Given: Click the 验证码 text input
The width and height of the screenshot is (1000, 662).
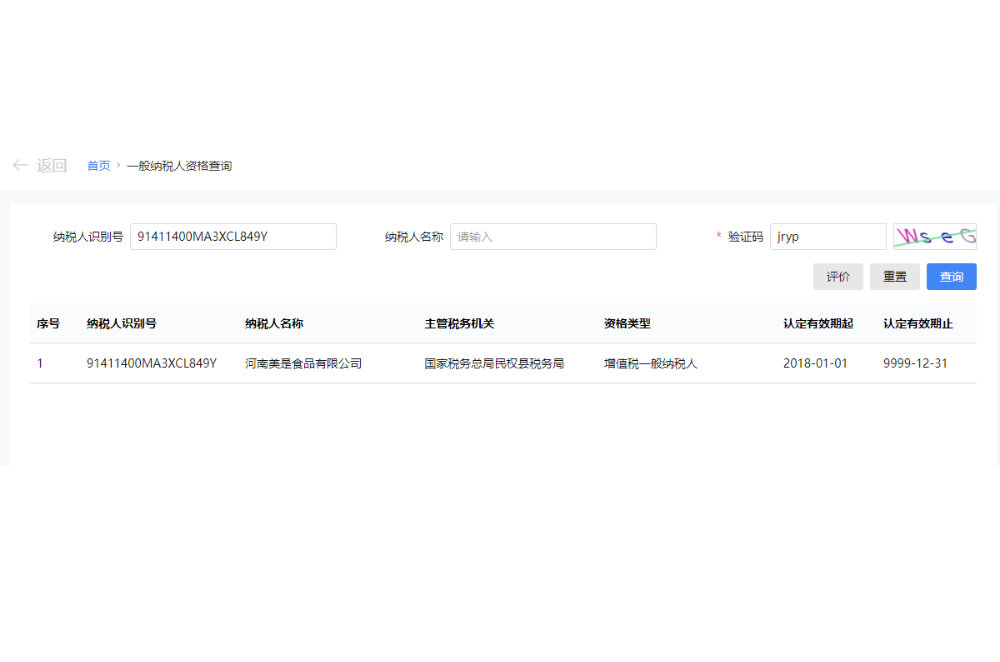Looking at the screenshot, I should 828,237.
